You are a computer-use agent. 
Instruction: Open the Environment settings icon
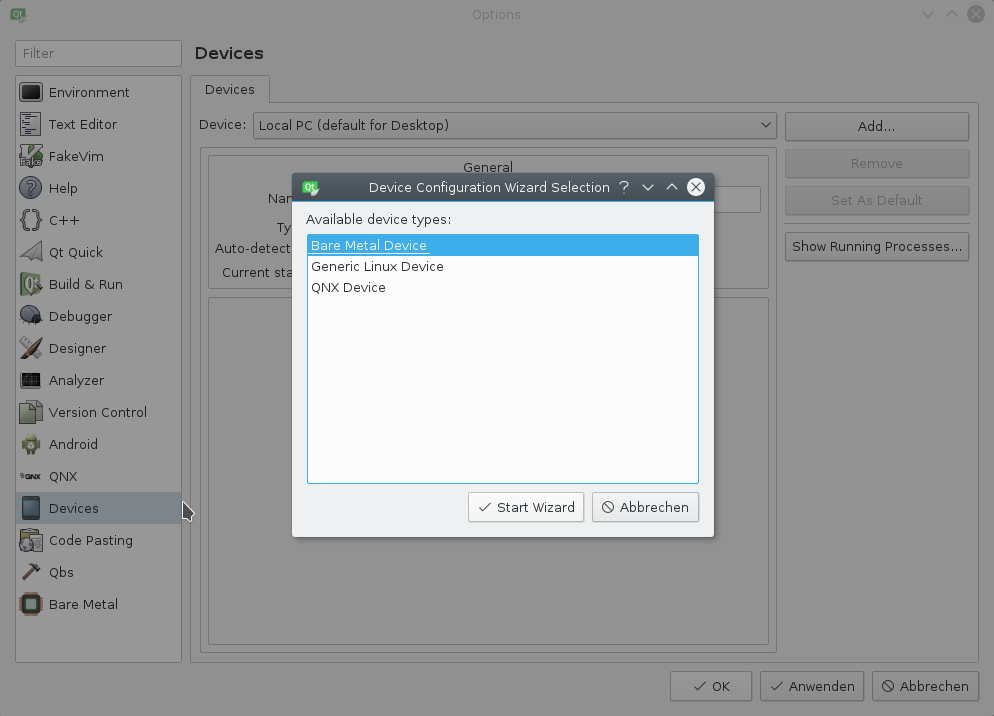pos(30,93)
